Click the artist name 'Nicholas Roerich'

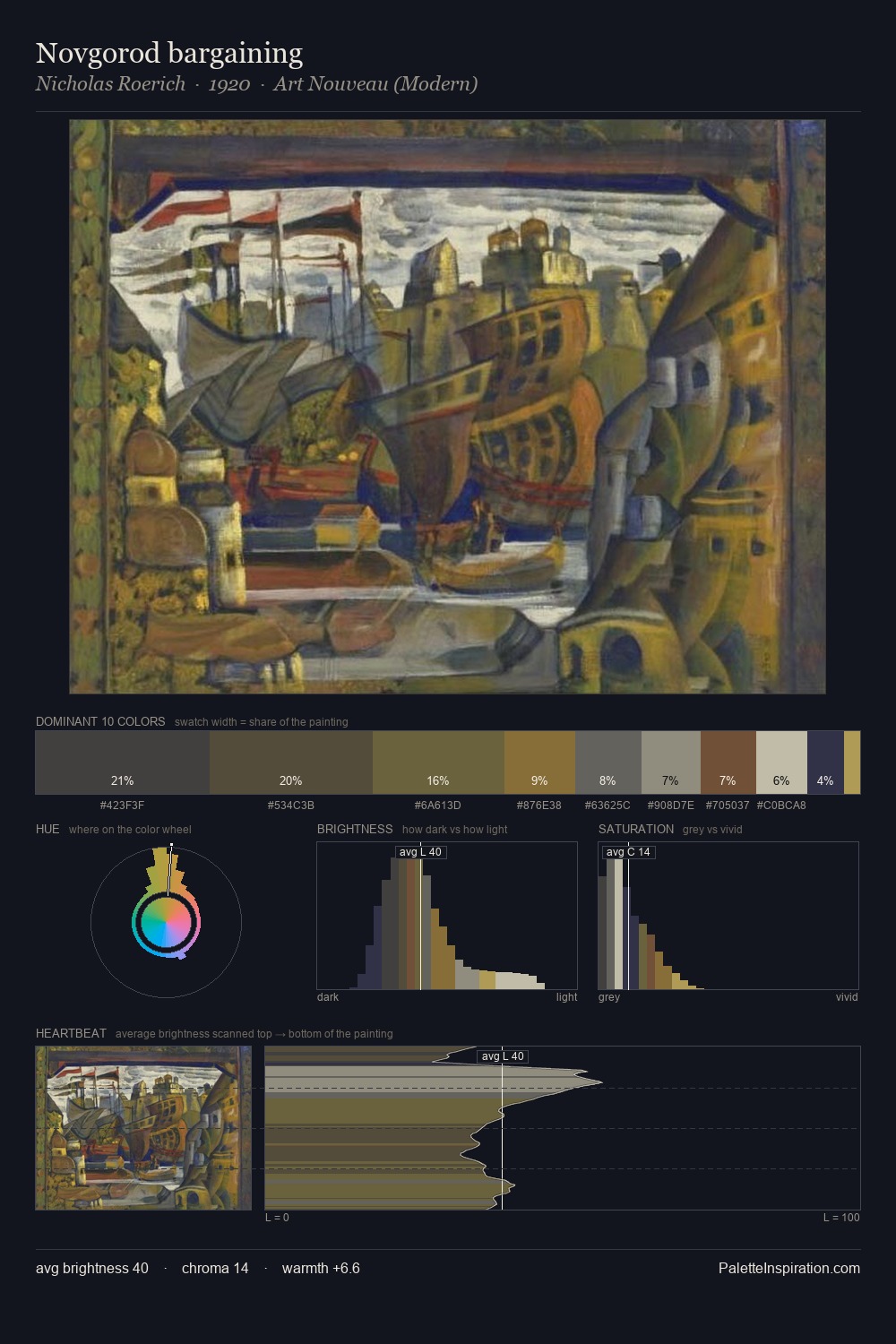pyautogui.click(x=110, y=84)
